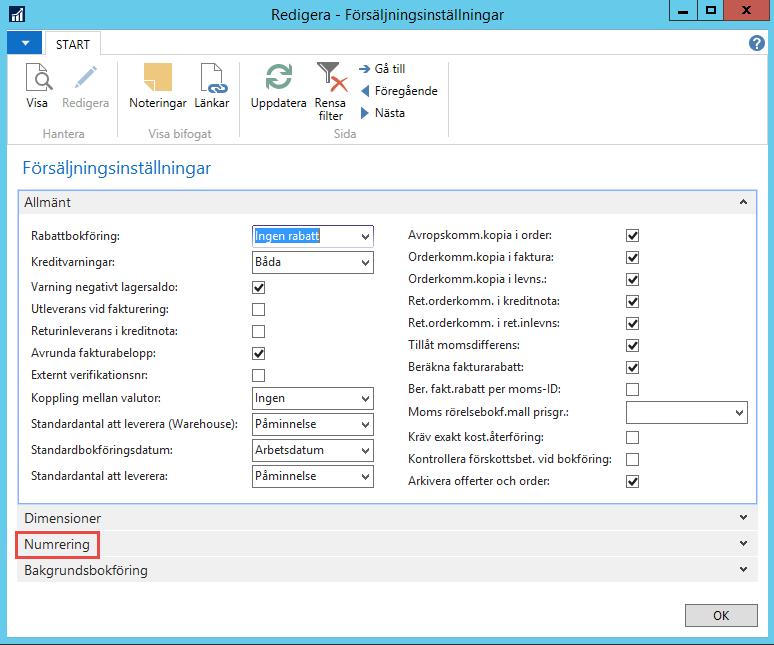The image size is (774, 645).
Task: Click the Redigera pencil icon
Action: point(85,77)
